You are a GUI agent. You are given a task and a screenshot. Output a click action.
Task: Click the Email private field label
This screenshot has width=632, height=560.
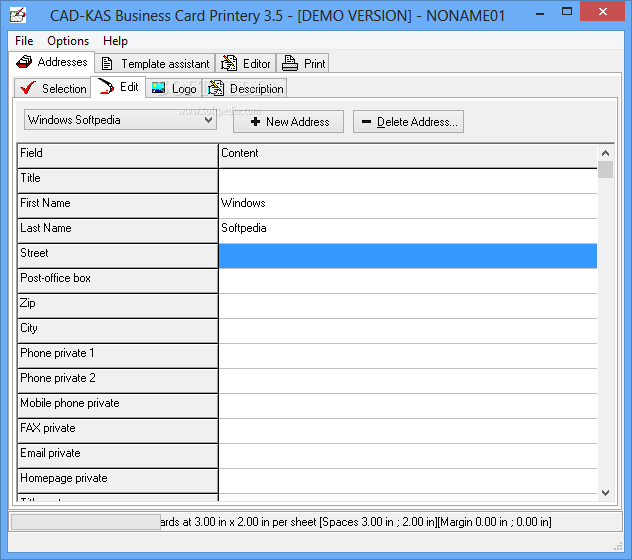tap(118, 456)
